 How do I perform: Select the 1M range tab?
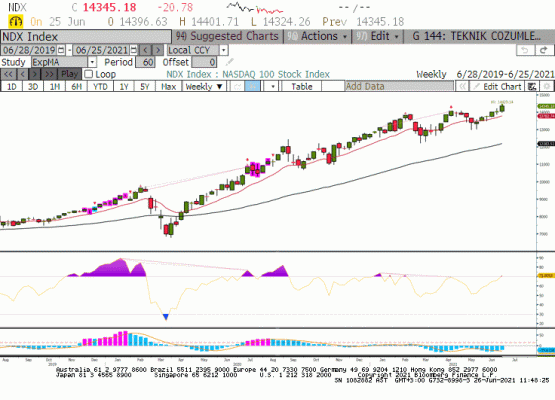point(55,86)
